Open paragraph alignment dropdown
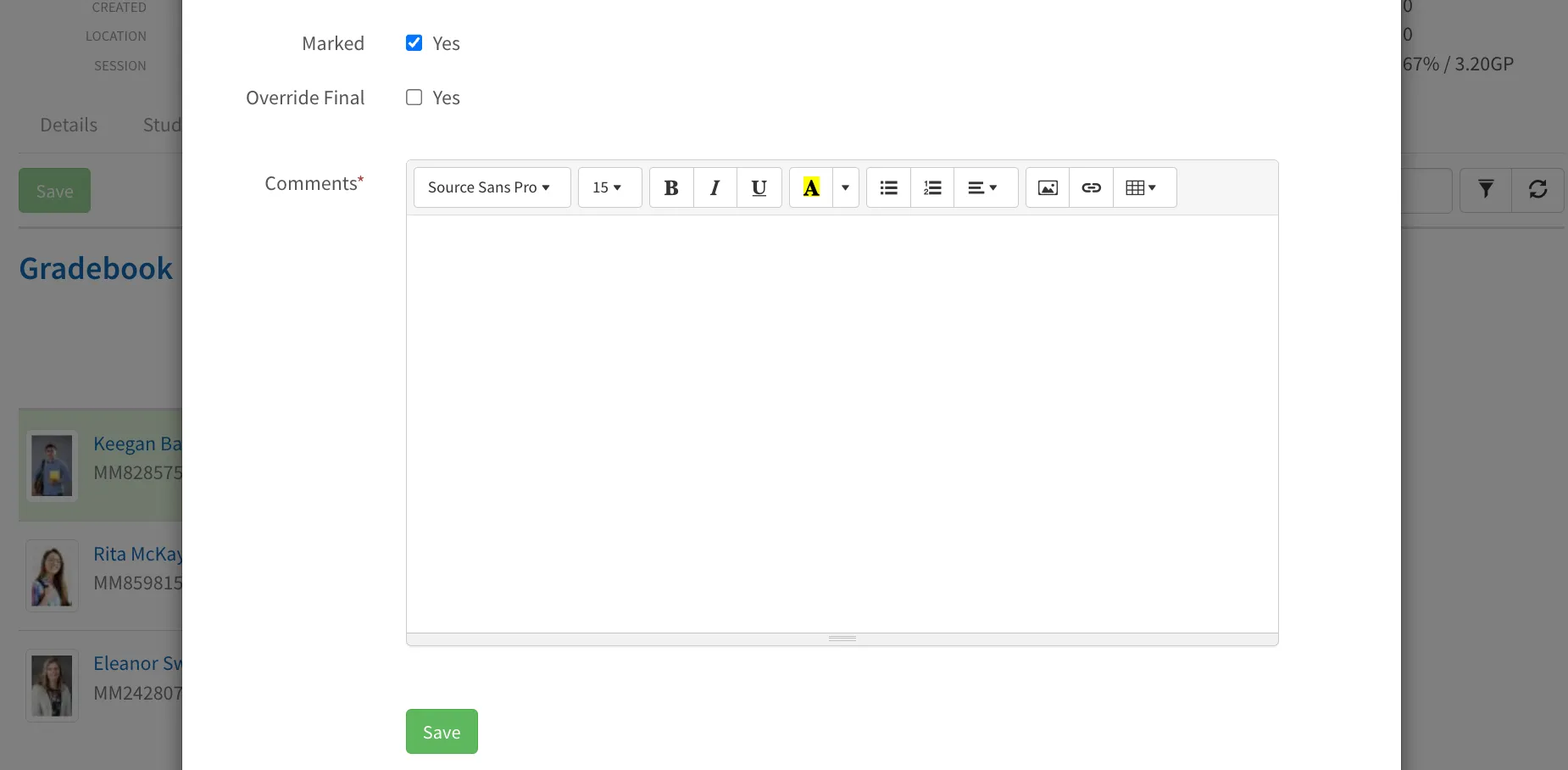1568x770 pixels. (986, 187)
